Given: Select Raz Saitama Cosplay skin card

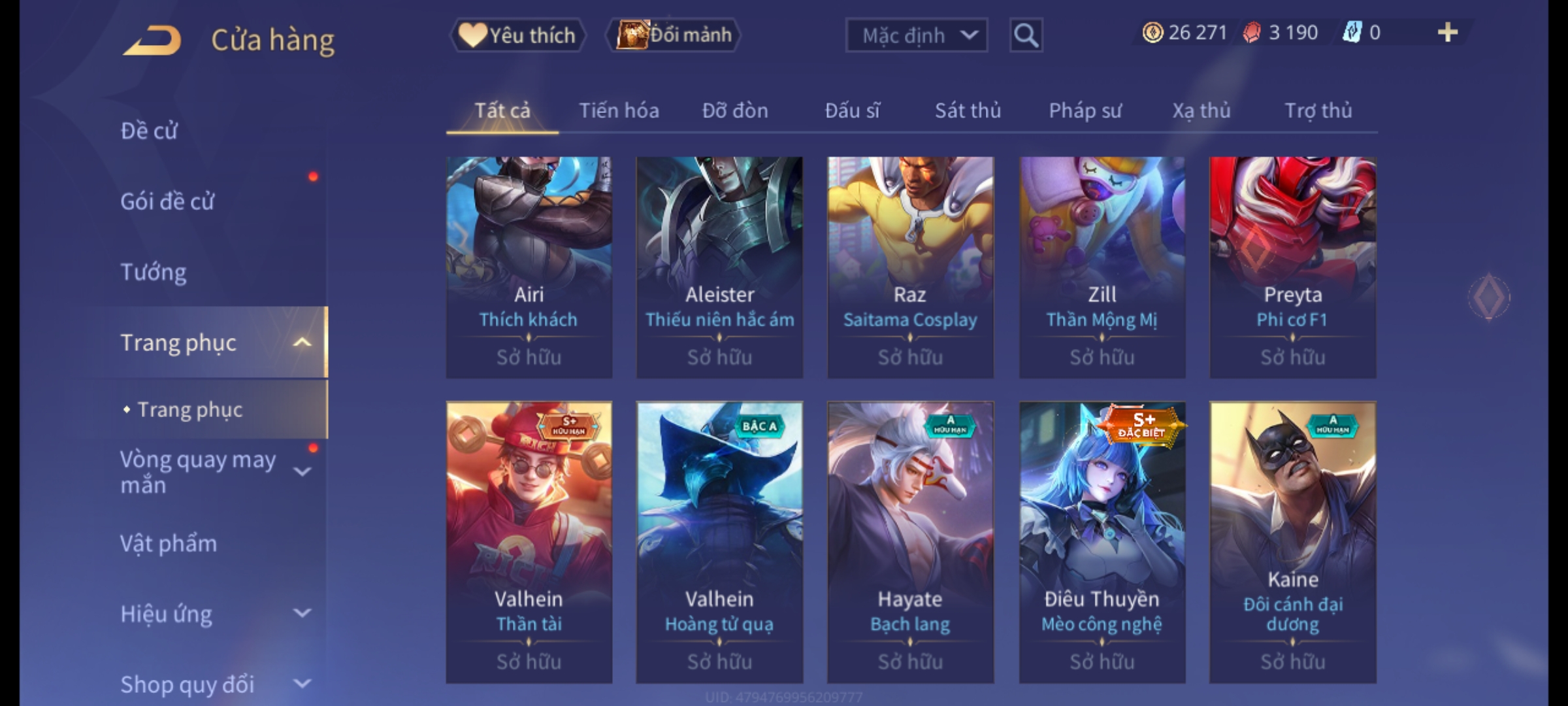Looking at the screenshot, I should (x=910, y=267).
